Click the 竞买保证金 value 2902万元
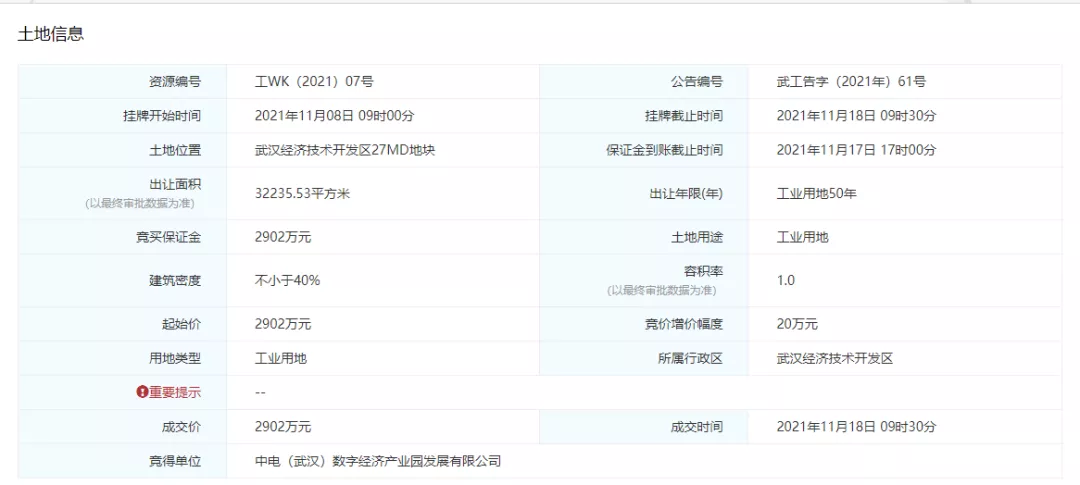The height and width of the screenshot is (485, 1080). pyautogui.click(x=283, y=238)
